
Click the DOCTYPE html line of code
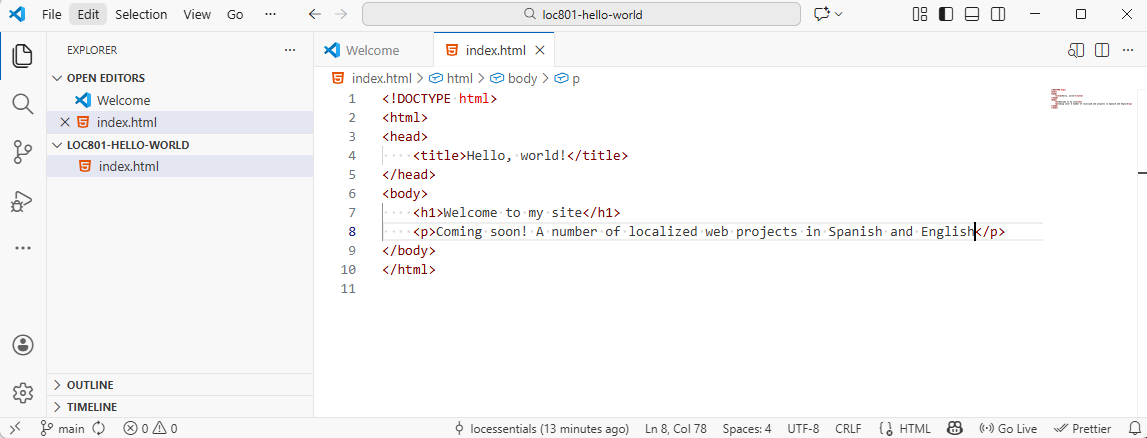(439, 99)
